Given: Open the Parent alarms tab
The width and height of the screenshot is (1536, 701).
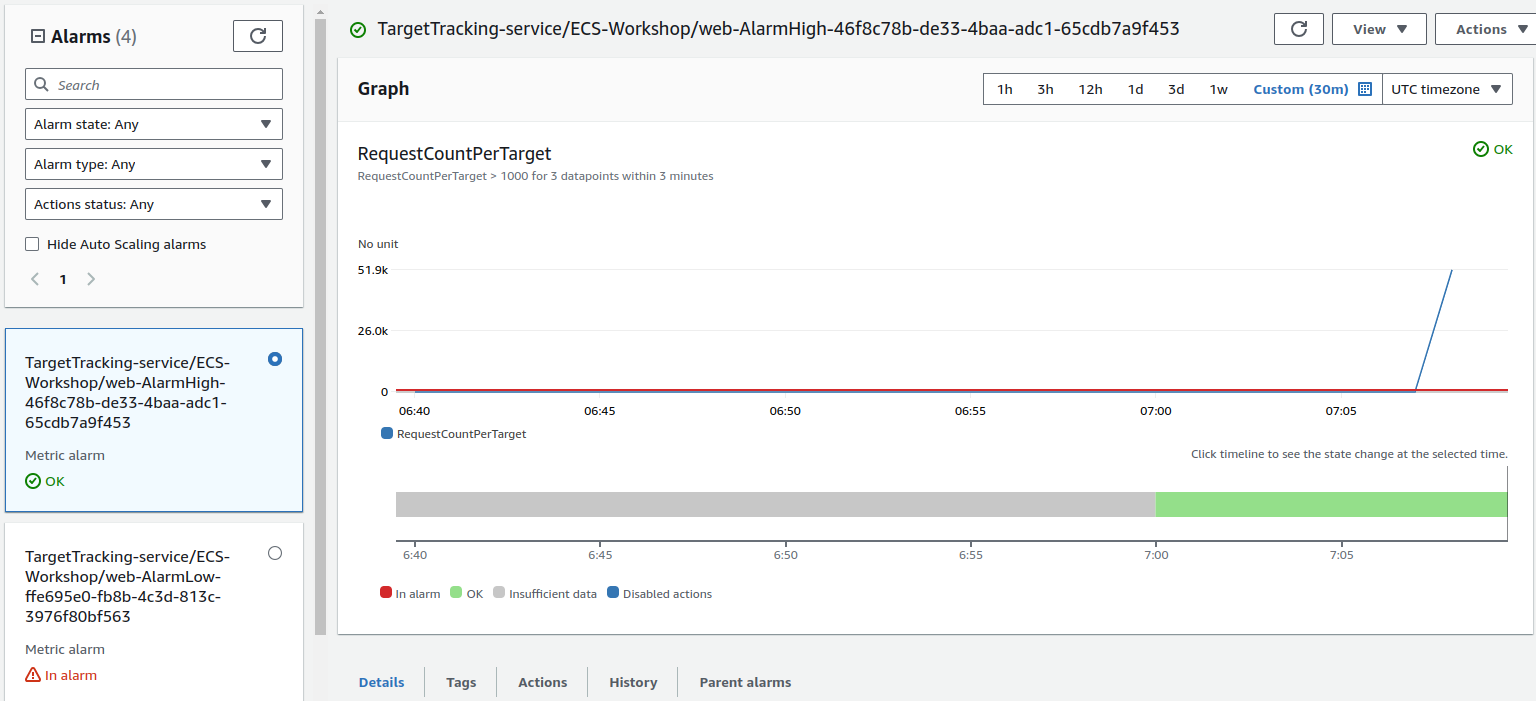Looking at the screenshot, I should [x=745, y=682].
